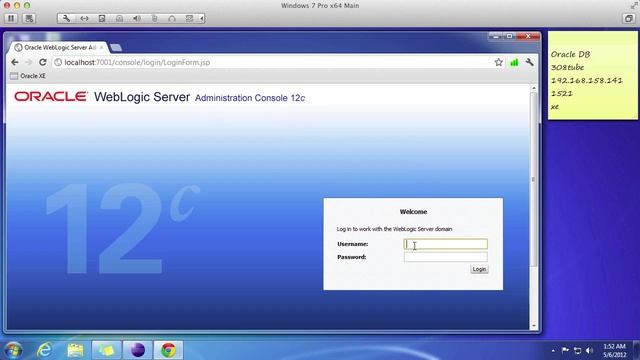Click the page scrollbar down arrow
This screenshot has width=640, height=360.
533,326
